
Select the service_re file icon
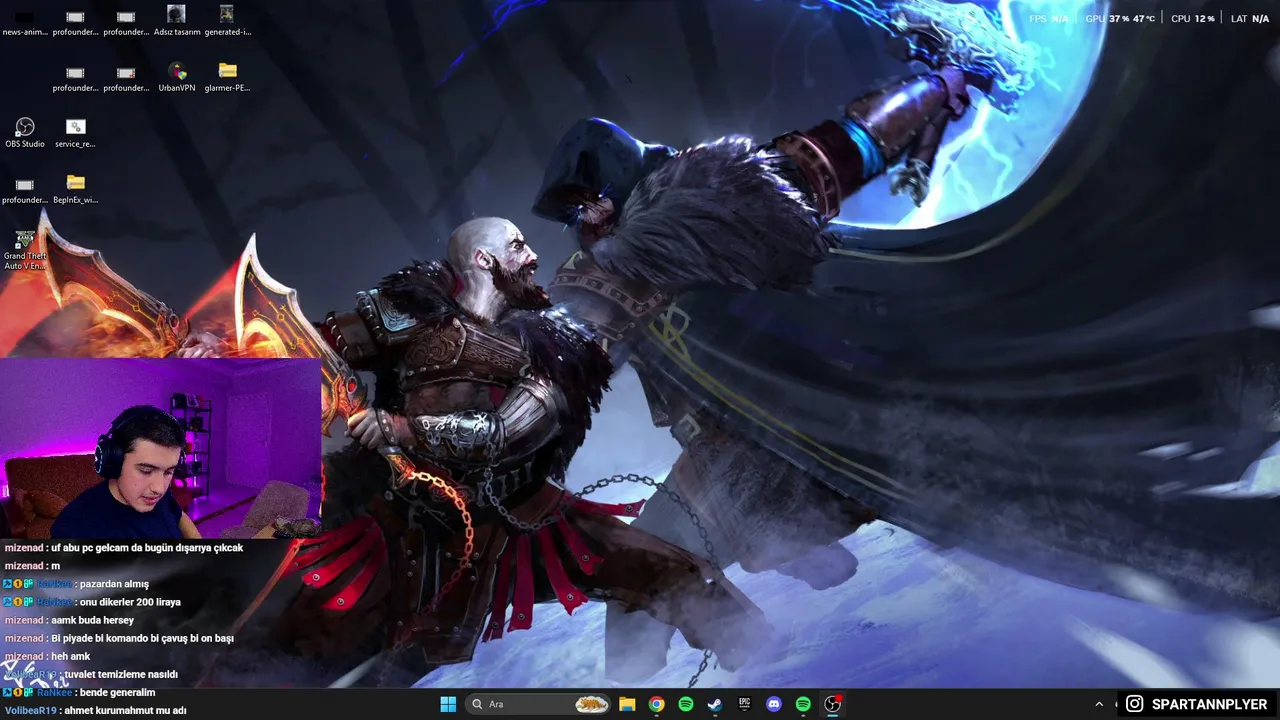pyautogui.click(x=75, y=132)
